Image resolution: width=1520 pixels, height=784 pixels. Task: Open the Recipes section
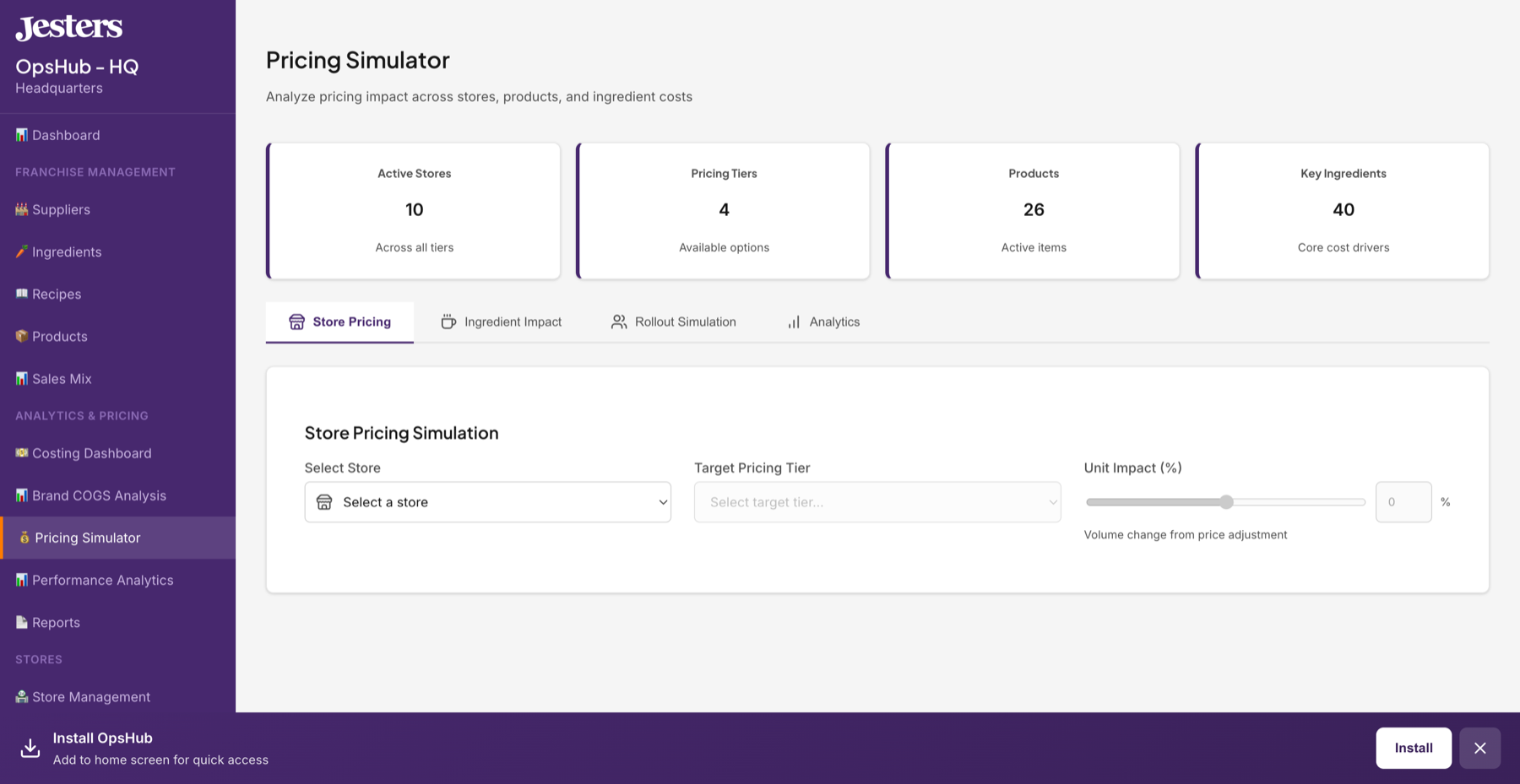[x=57, y=294]
